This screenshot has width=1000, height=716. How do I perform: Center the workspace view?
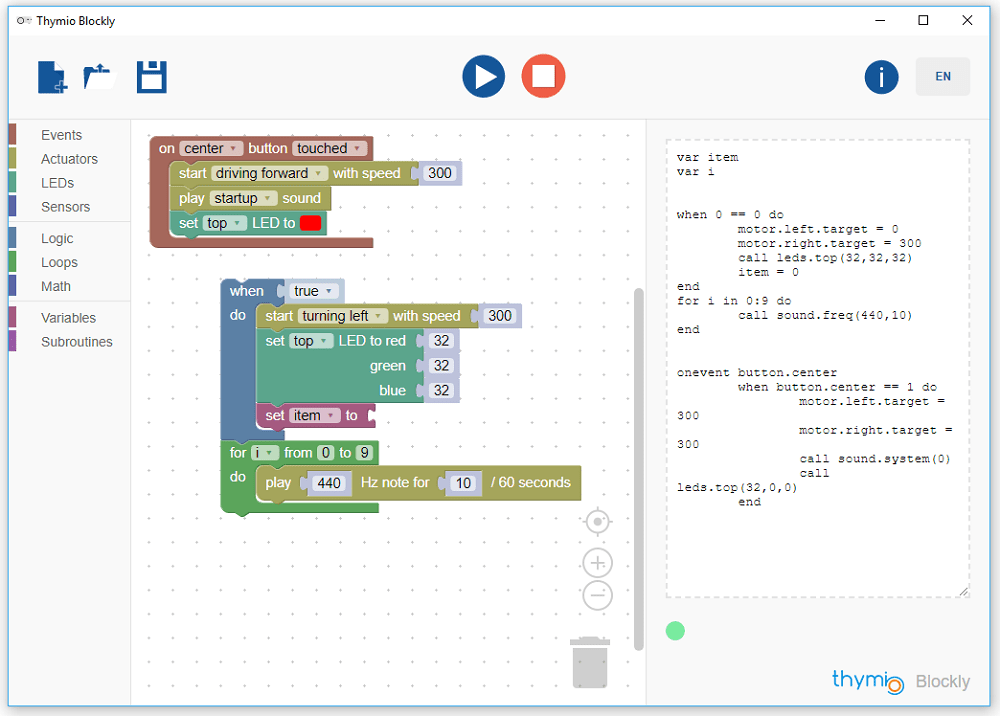[597, 522]
